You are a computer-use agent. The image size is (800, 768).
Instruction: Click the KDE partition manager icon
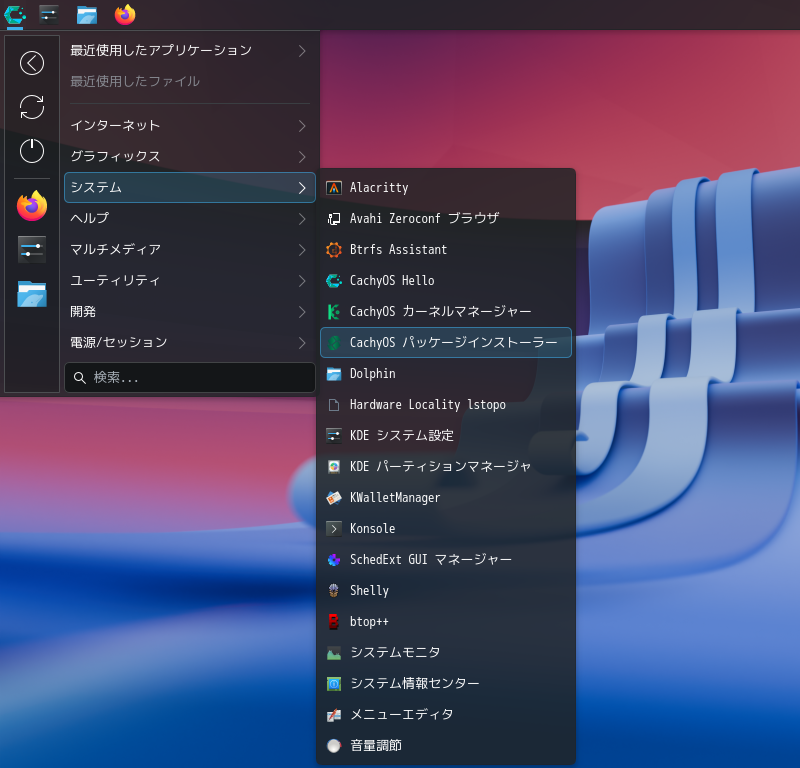tap(334, 467)
